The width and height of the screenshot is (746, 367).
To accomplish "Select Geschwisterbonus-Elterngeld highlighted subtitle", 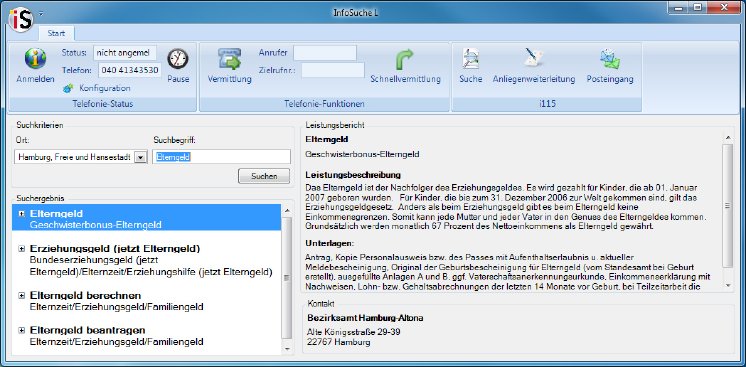I will (x=96, y=225).
